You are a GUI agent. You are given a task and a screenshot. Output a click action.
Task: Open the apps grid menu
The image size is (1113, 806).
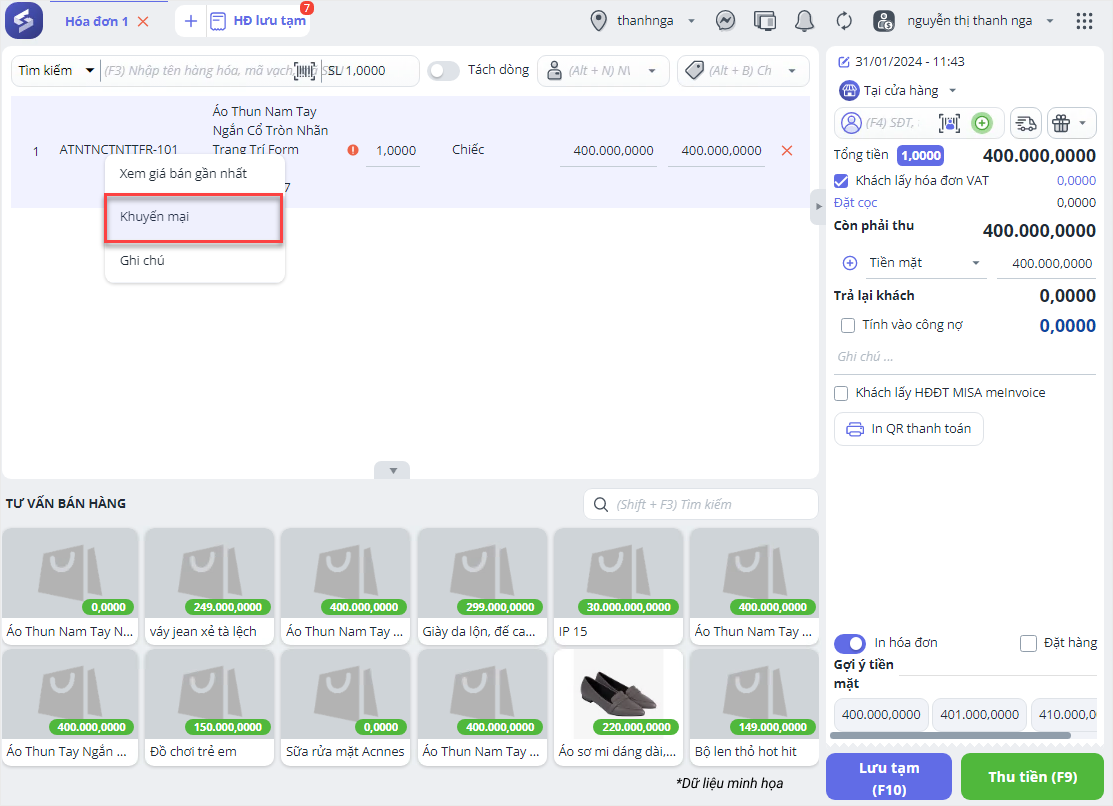[1084, 21]
